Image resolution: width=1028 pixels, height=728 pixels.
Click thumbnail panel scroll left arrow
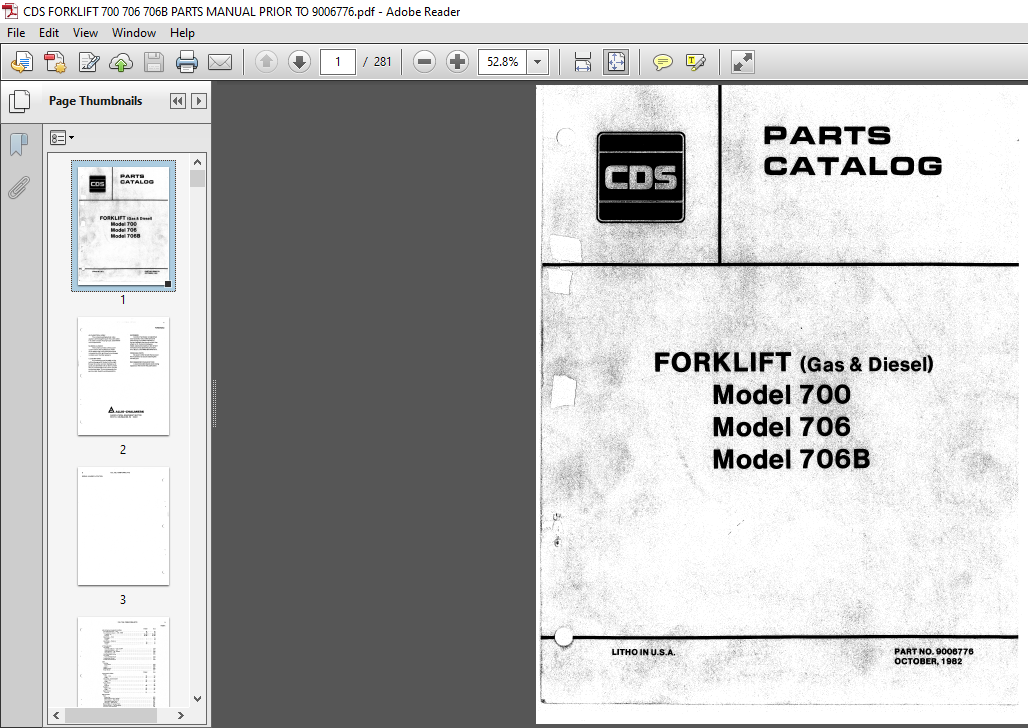[56, 716]
